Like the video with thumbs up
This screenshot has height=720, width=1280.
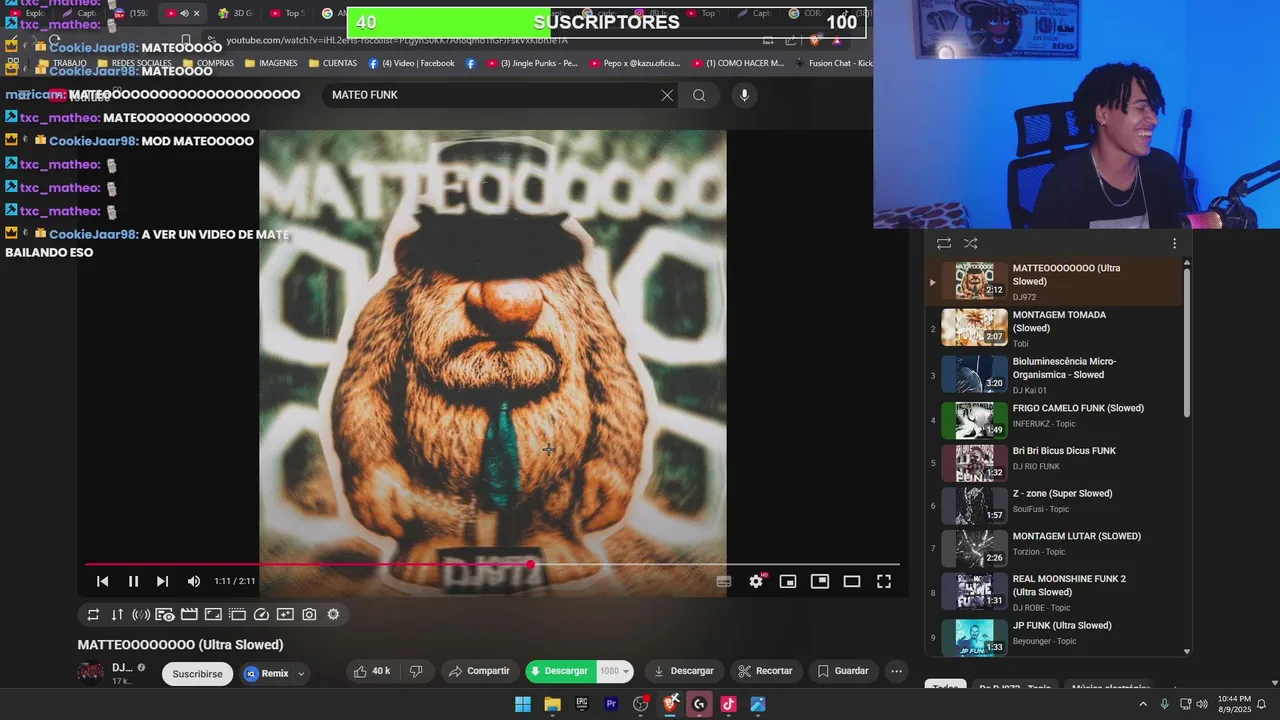371,671
